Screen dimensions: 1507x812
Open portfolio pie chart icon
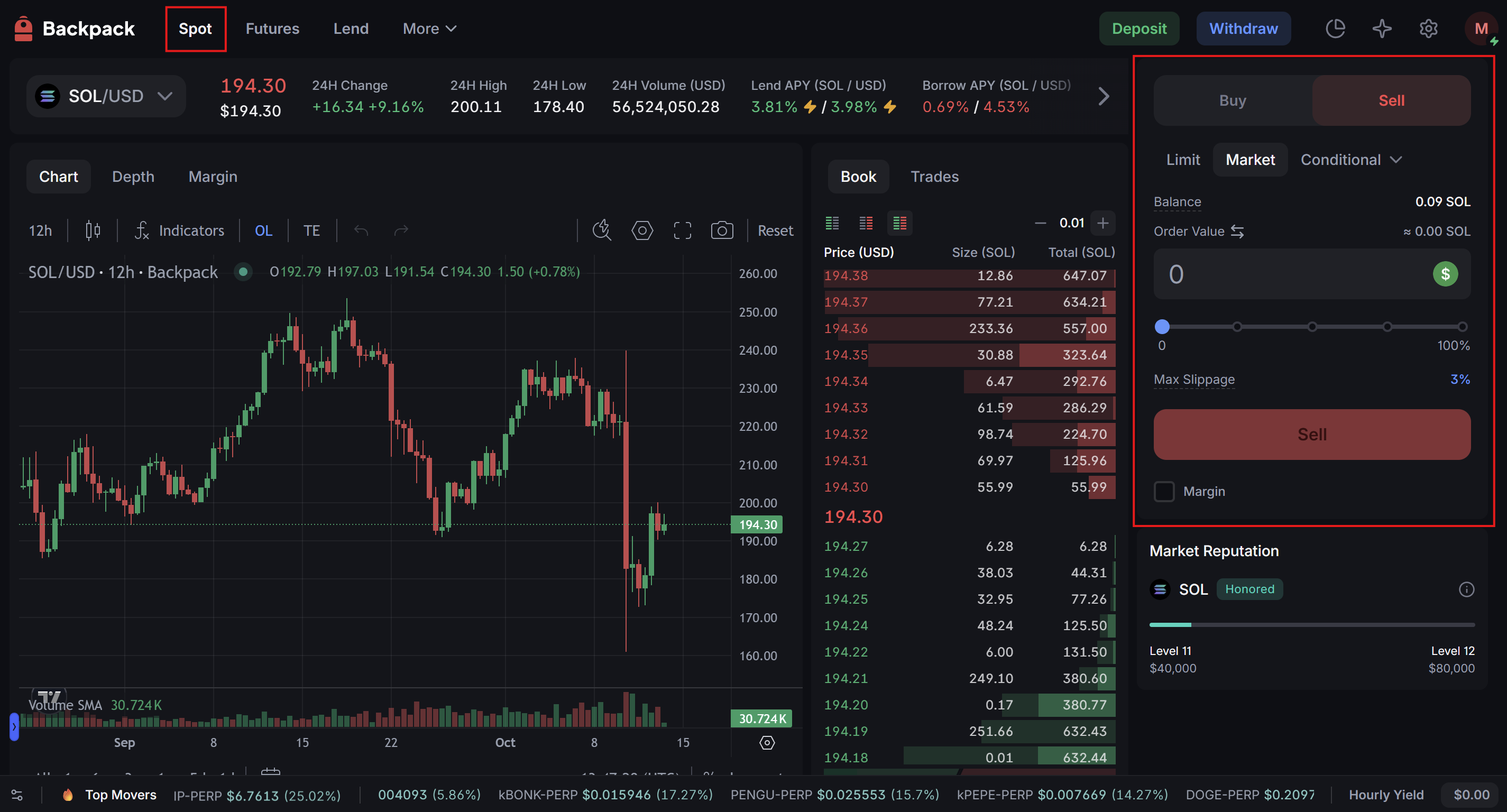tap(1335, 29)
